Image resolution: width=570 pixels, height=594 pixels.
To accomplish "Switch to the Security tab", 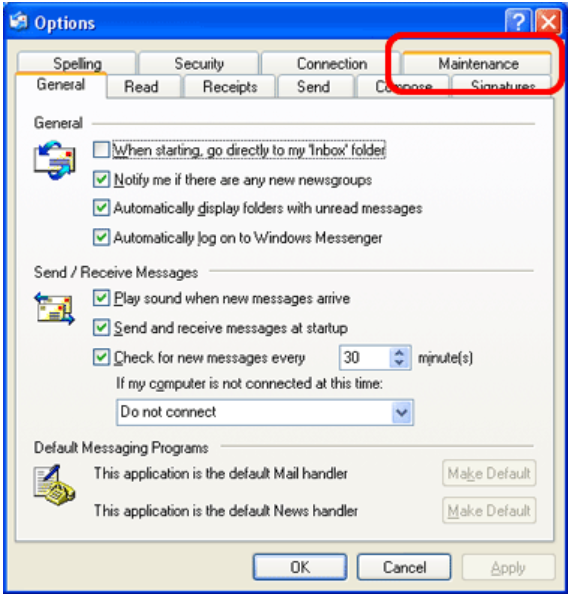I will [x=199, y=63].
